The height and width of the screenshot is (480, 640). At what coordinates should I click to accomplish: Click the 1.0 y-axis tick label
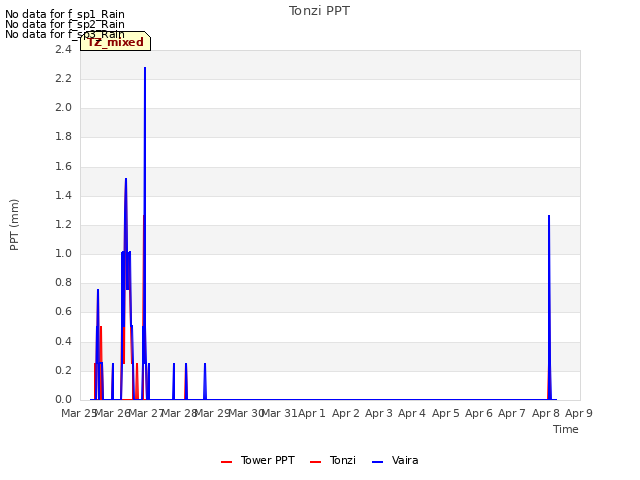63,253
